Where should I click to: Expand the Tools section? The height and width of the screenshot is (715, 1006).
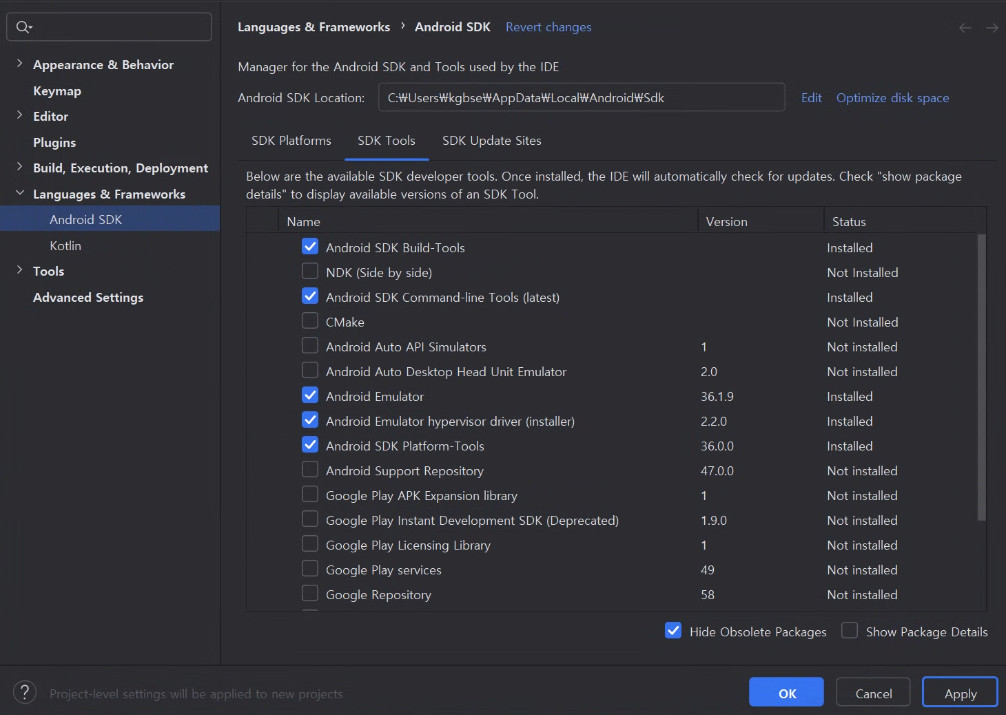pos(19,270)
